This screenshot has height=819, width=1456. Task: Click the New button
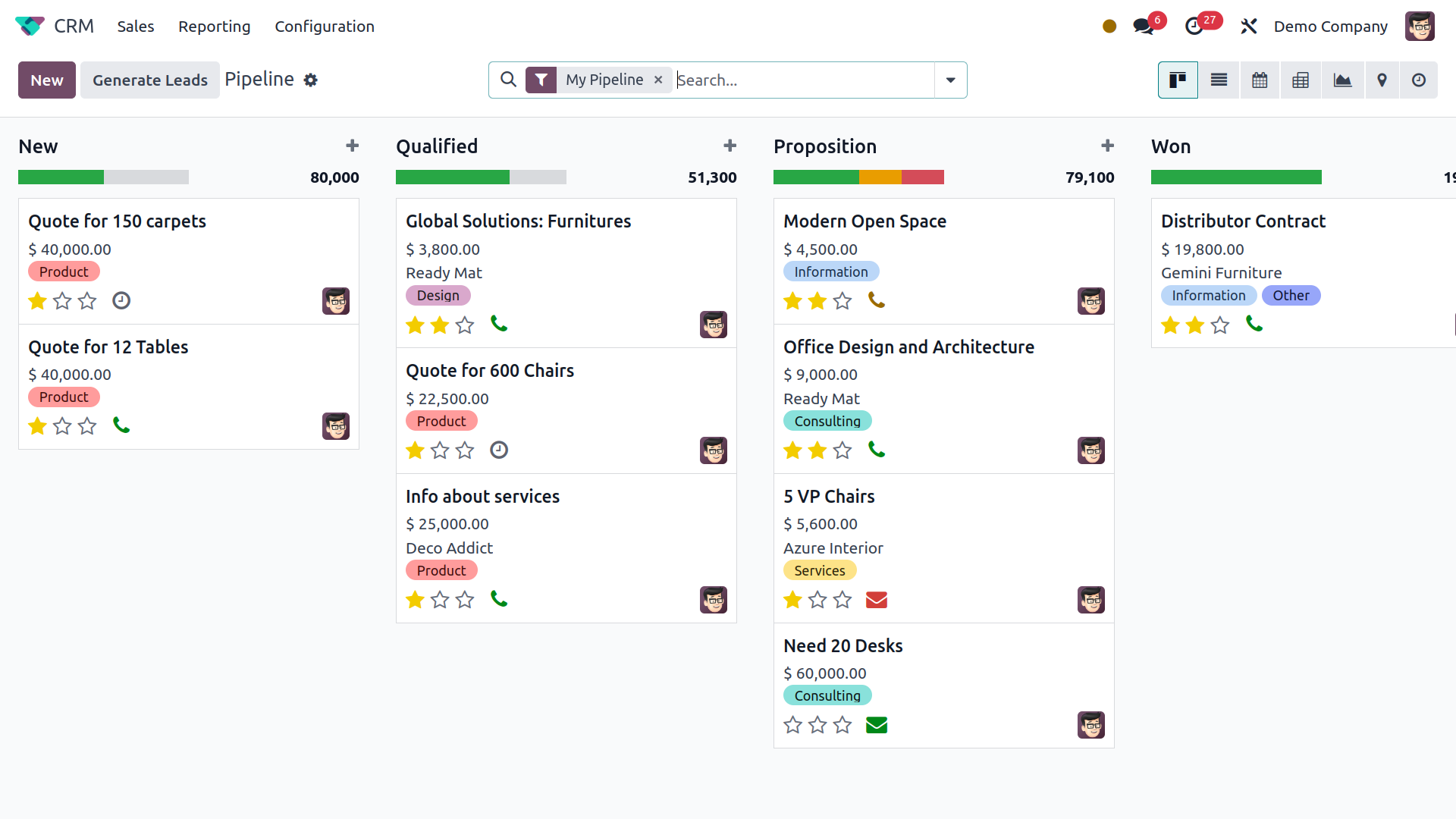click(x=46, y=80)
